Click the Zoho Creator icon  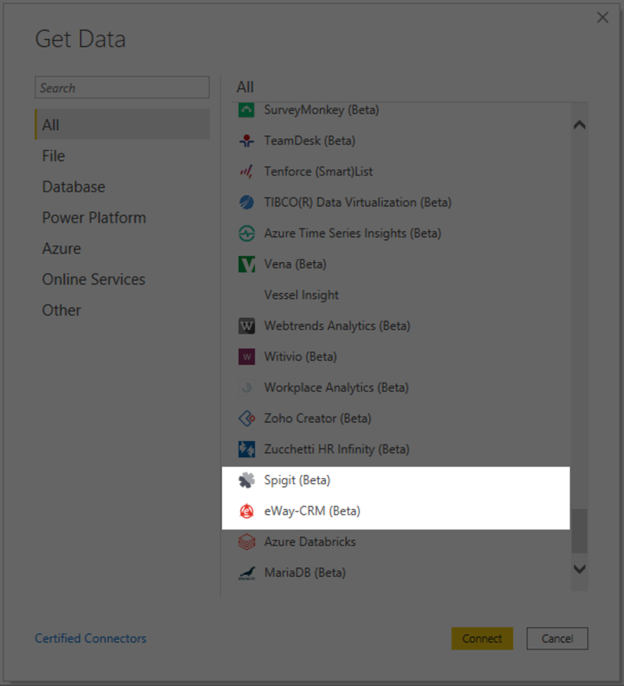(246, 418)
